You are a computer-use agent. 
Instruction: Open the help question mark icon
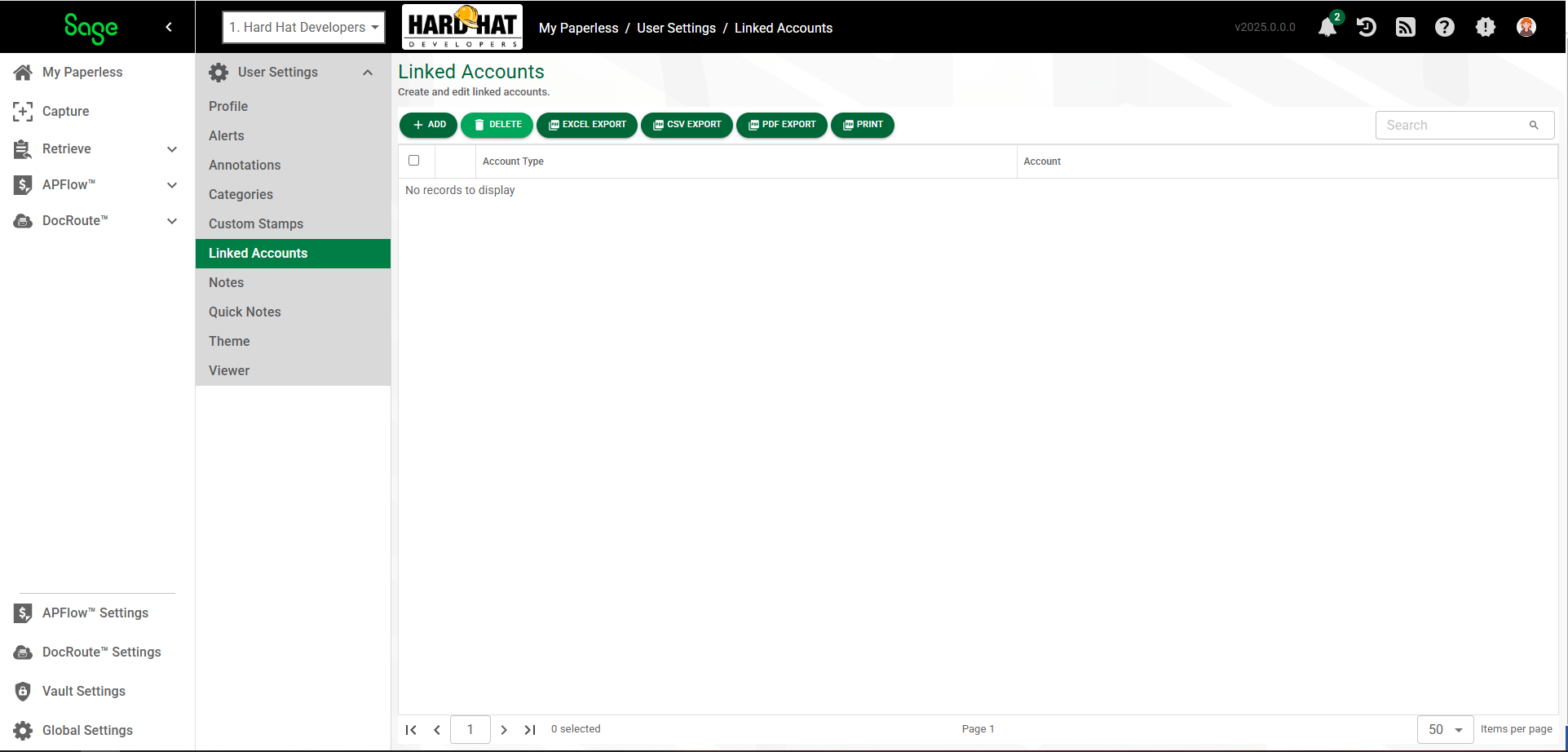pyautogui.click(x=1445, y=27)
